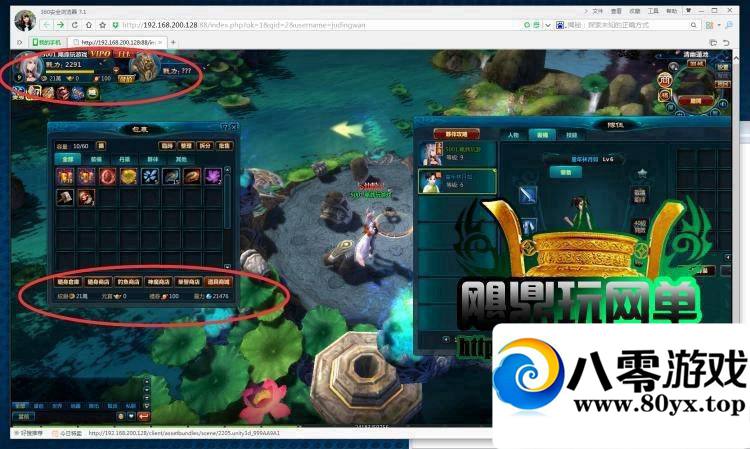The width and height of the screenshot is (750, 449).
Task: Click the bag scrollbar down arrow
Action: tap(227, 266)
